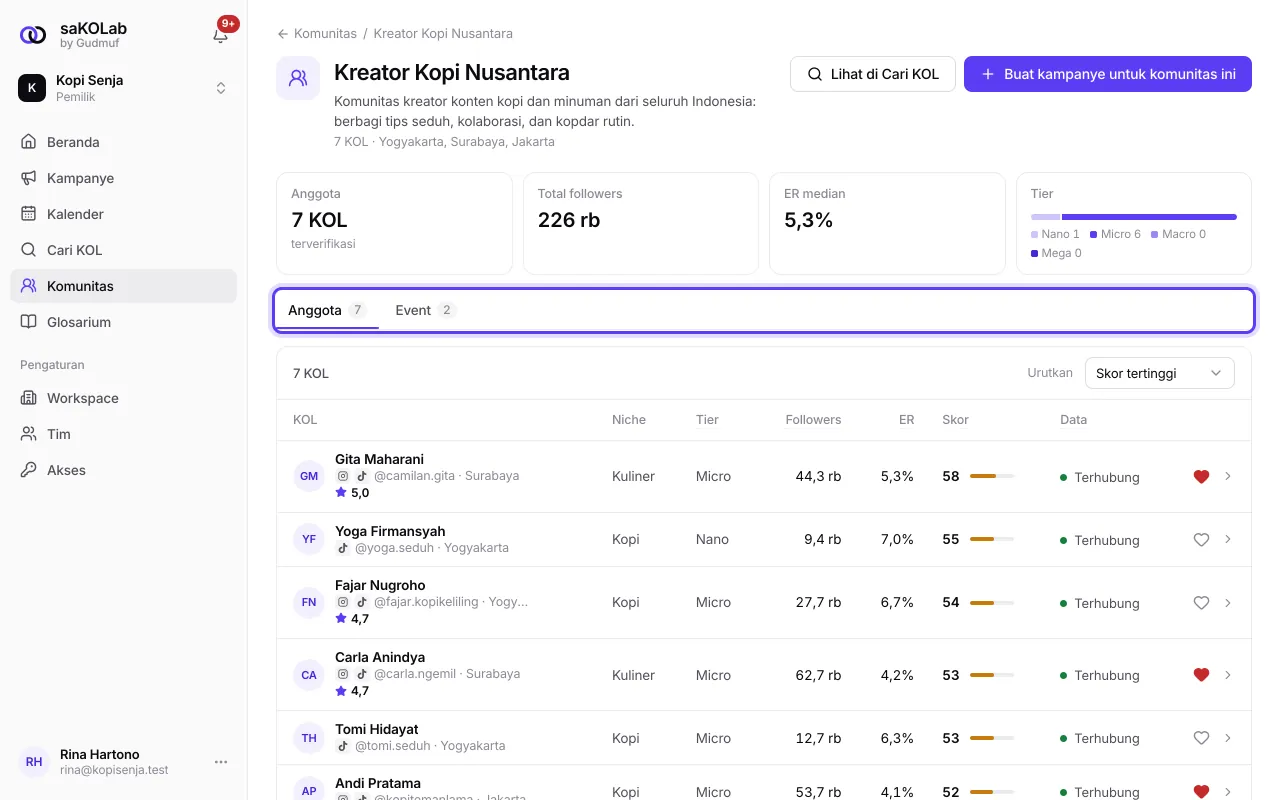
Task: Open Cari KOL in the sidebar
Action: click(123, 250)
